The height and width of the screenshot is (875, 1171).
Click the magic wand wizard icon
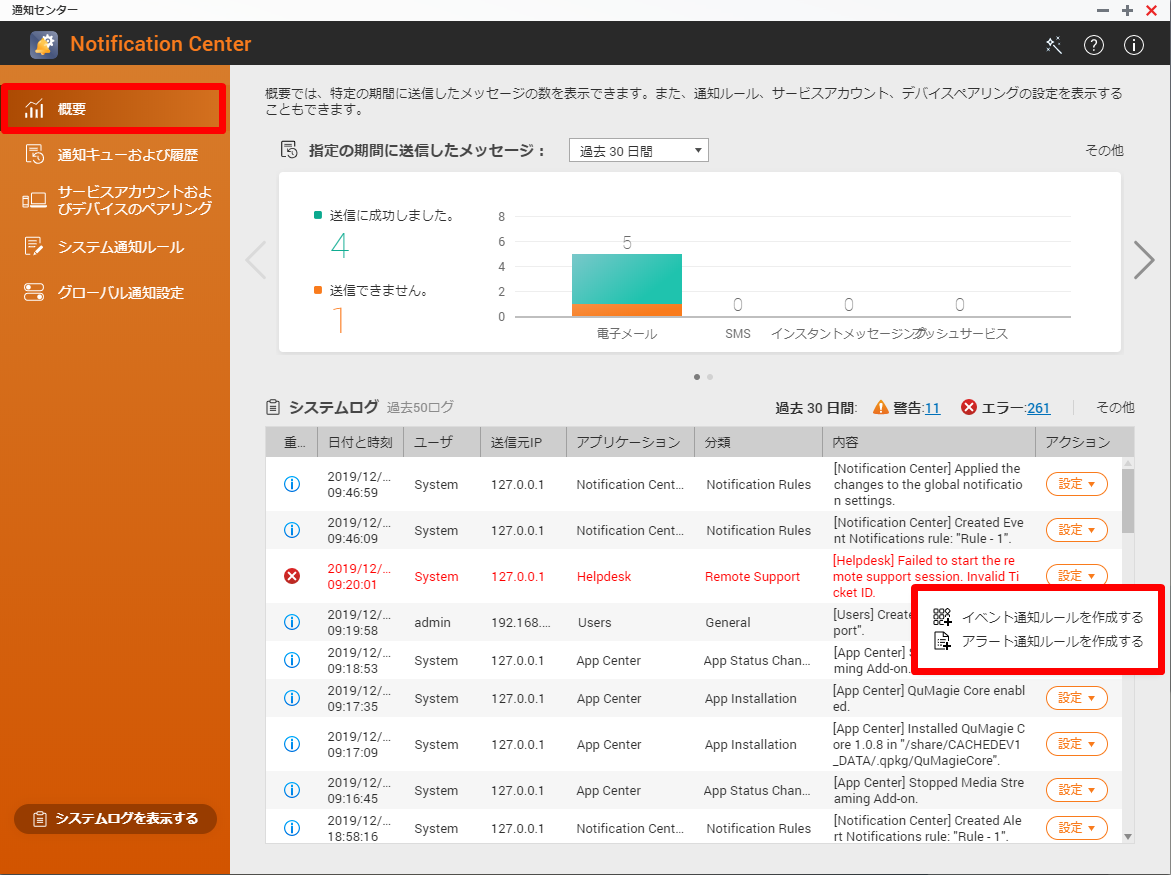pyautogui.click(x=1053, y=45)
